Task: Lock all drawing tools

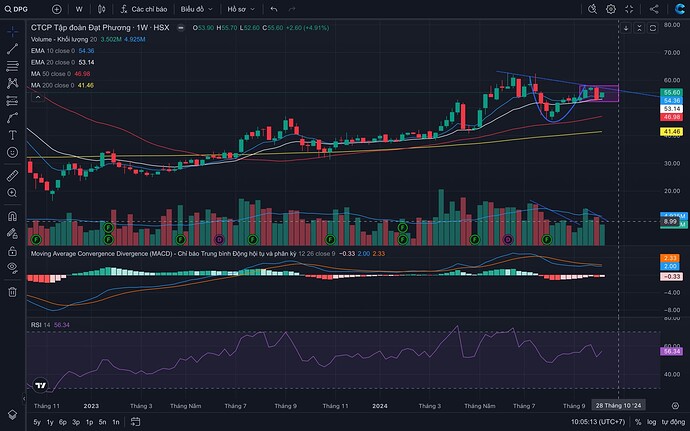Action: pos(12,251)
